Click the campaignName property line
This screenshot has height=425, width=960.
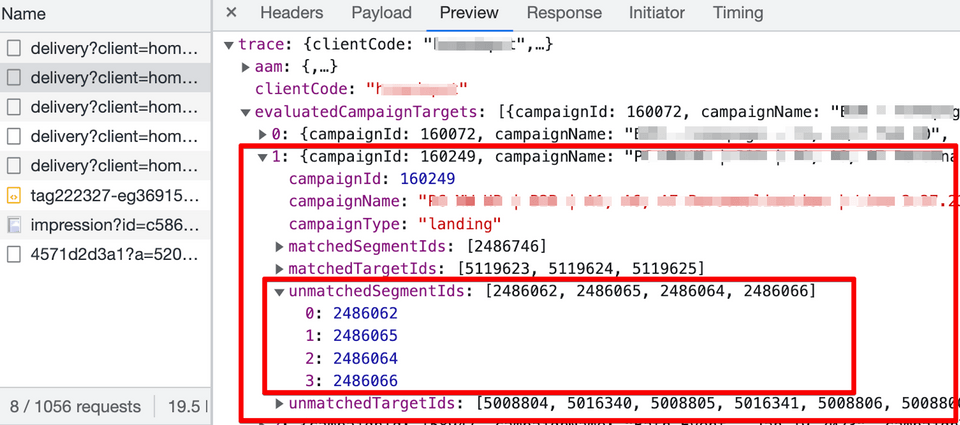(x=624, y=201)
